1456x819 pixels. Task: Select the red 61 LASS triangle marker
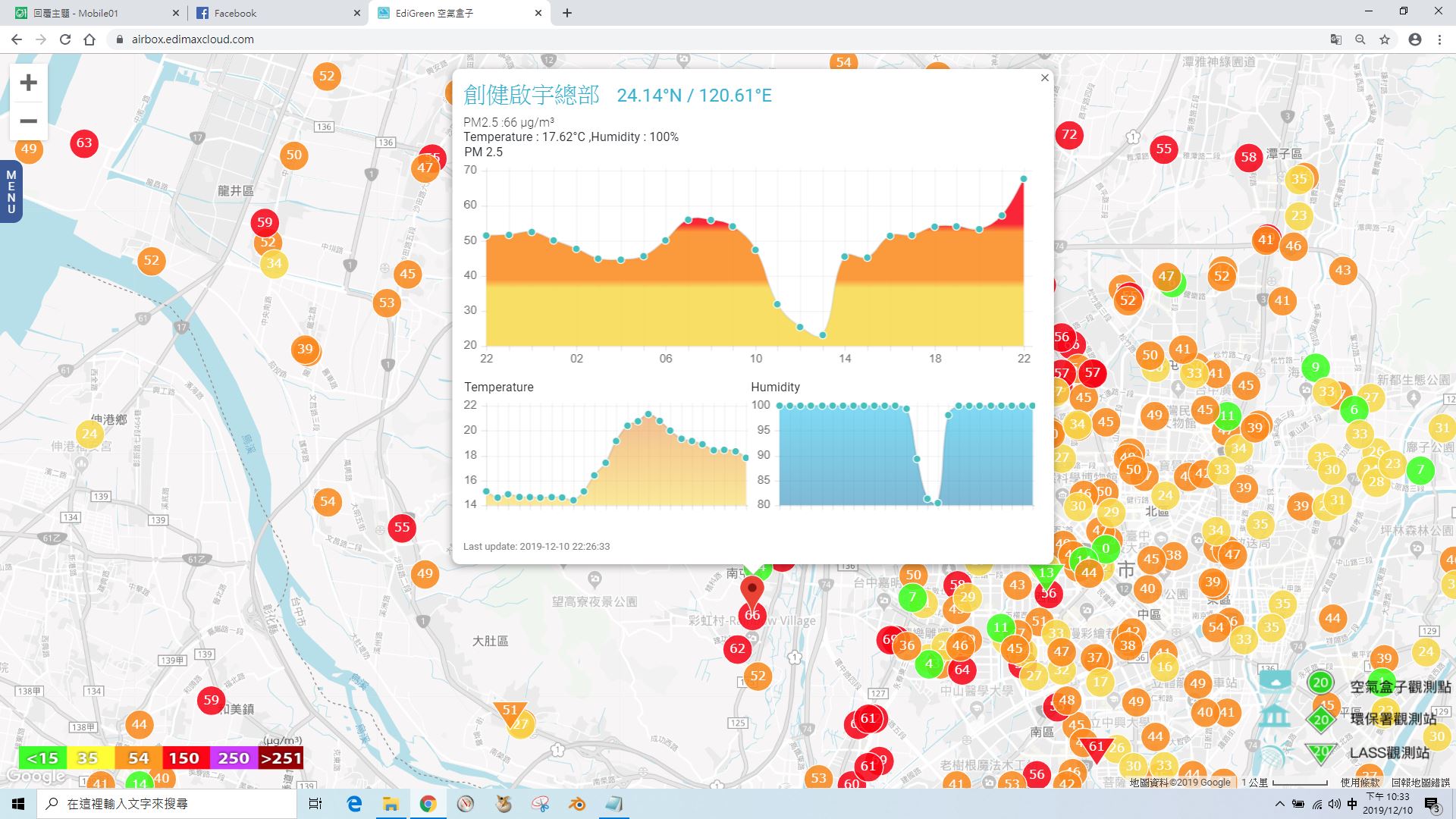pos(1097,748)
